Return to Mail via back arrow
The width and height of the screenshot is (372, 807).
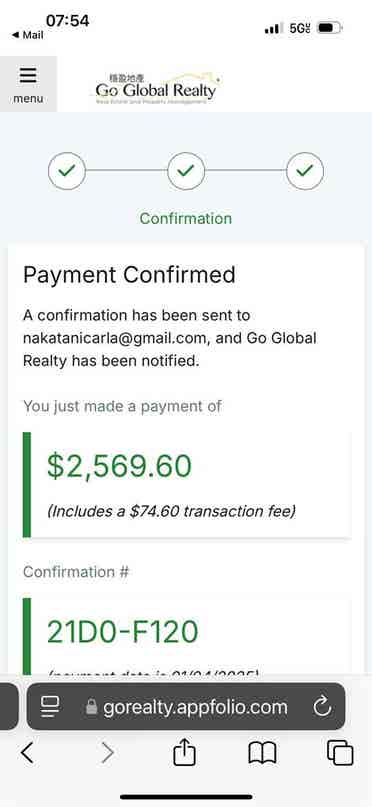(27, 35)
